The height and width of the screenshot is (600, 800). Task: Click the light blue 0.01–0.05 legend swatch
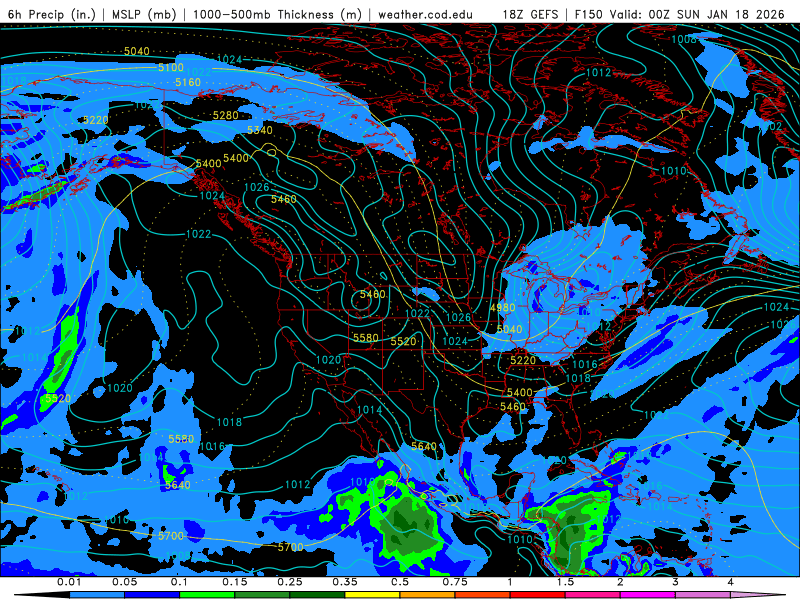[x=97, y=595]
